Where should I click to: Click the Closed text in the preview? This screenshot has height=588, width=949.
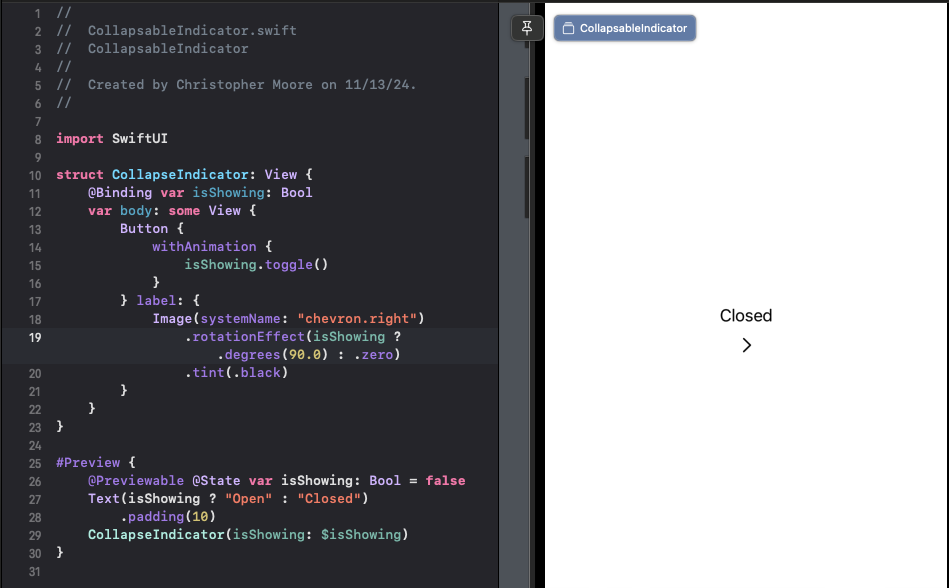point(745,315)
